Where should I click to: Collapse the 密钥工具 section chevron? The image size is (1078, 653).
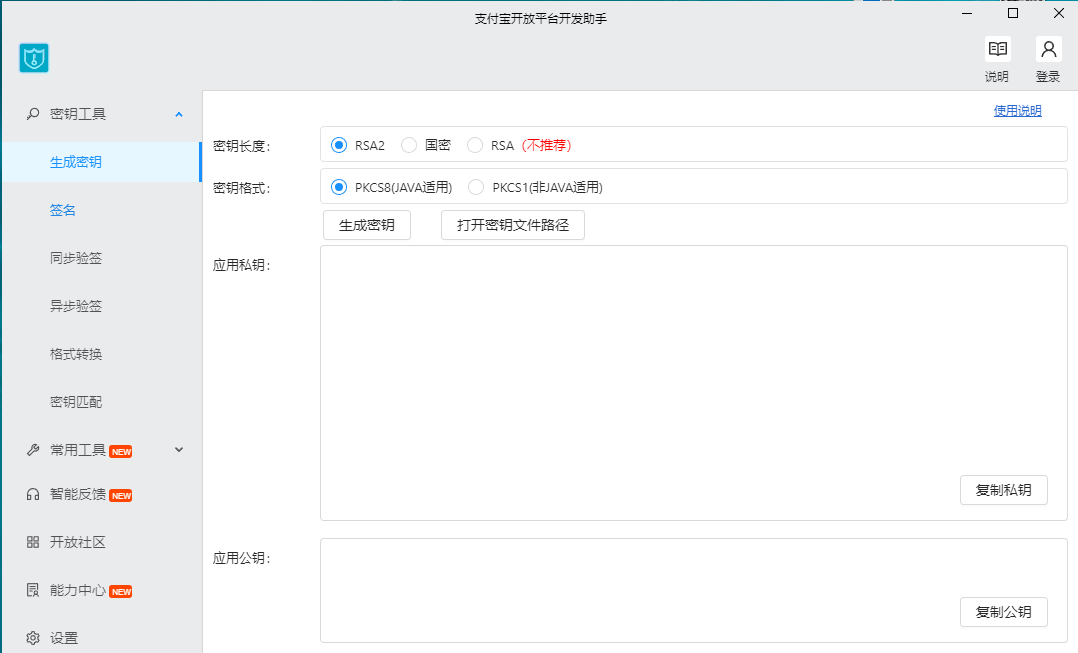179,114
